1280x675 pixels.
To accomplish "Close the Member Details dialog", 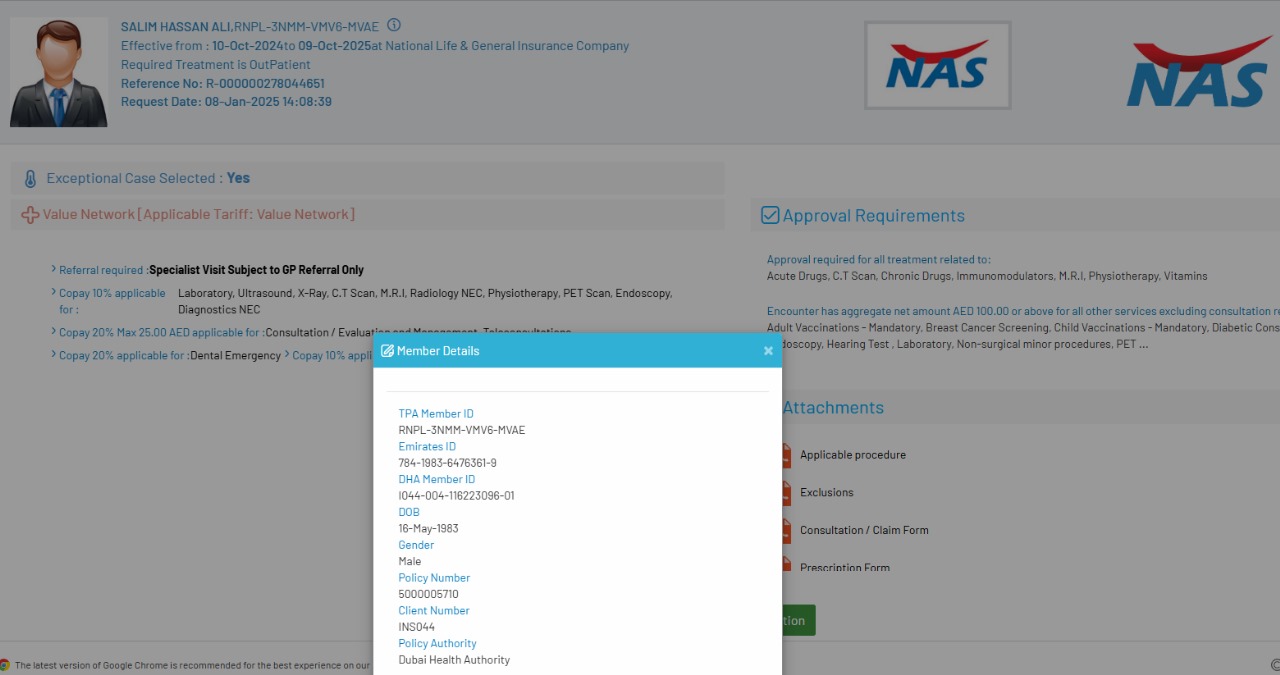I will [768, 351].
